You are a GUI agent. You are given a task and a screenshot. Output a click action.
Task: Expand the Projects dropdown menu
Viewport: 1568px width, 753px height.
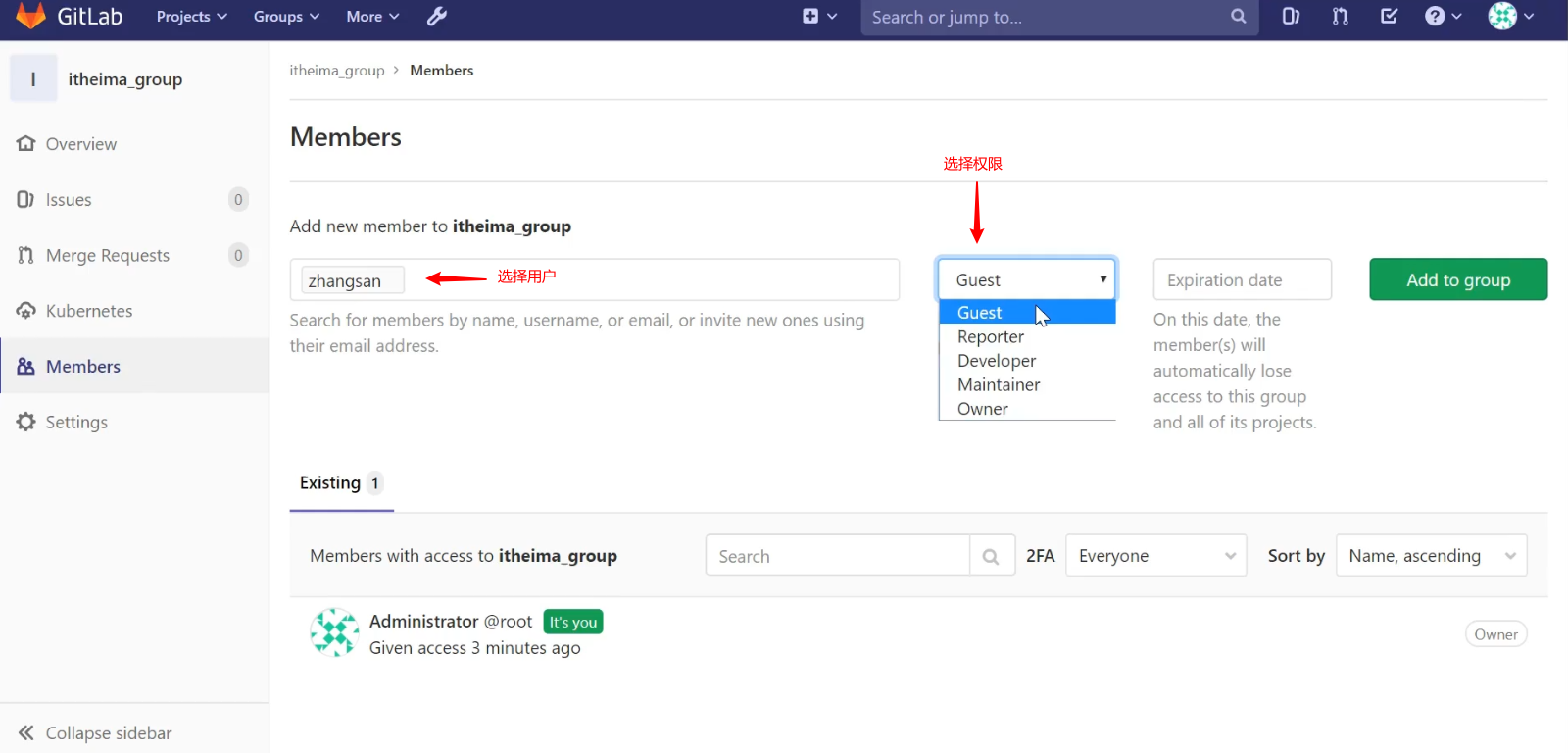click(192, 16)
